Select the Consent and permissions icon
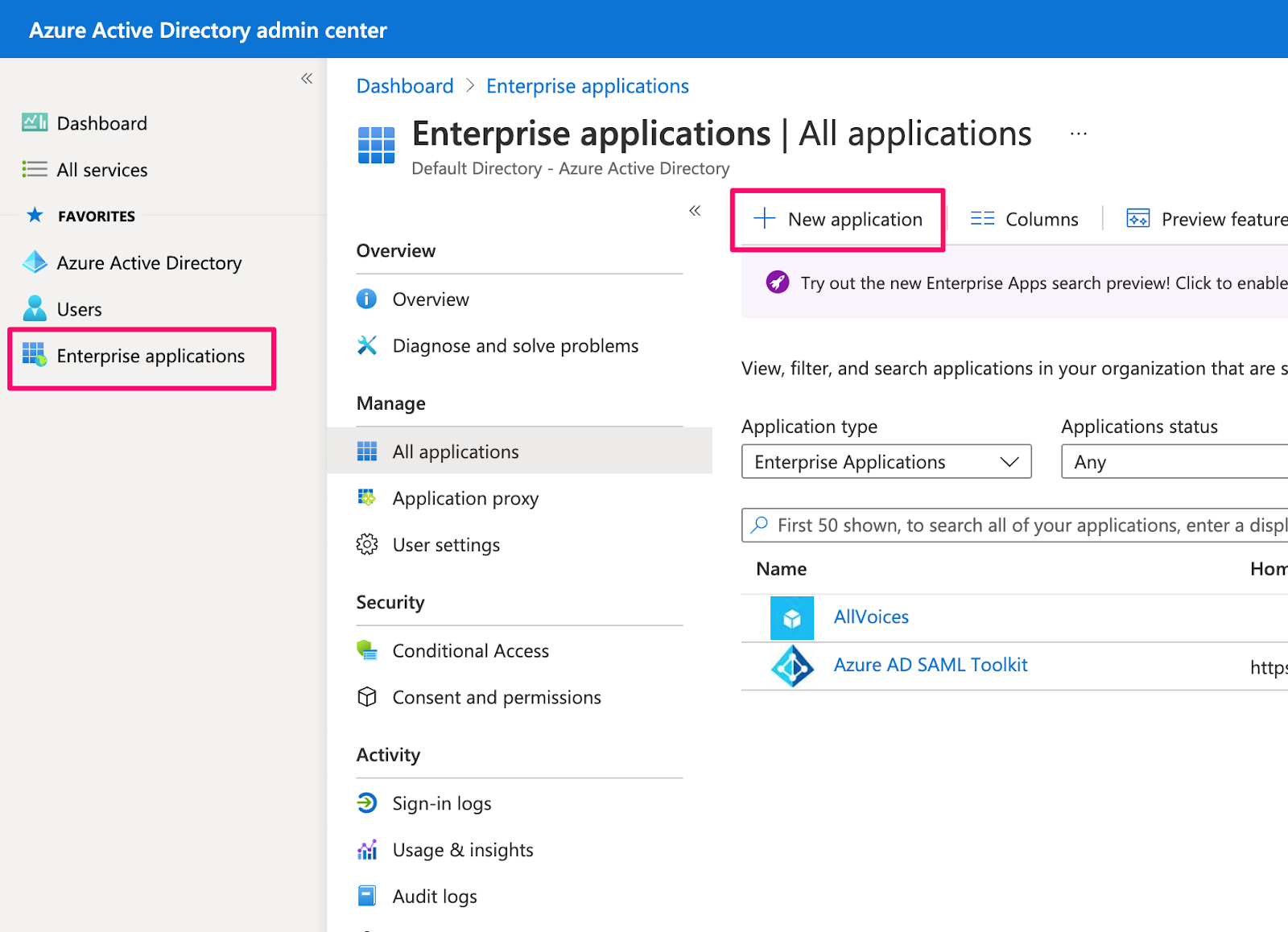The height and width of the screenshot is (932, 1288). [x=367, y=697]
